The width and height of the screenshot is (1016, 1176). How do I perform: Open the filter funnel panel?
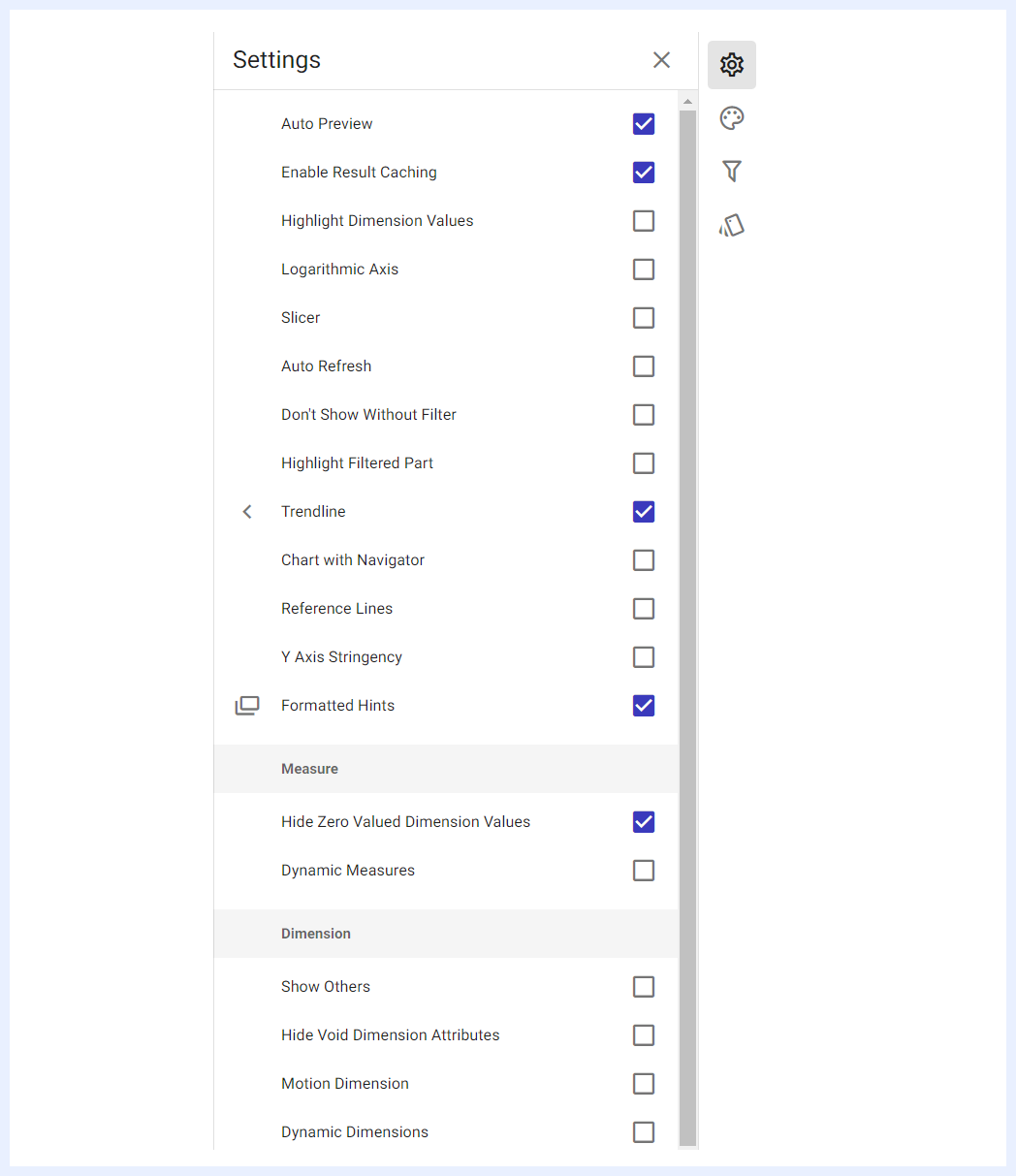pyautogui.click(x=732, y=172)
